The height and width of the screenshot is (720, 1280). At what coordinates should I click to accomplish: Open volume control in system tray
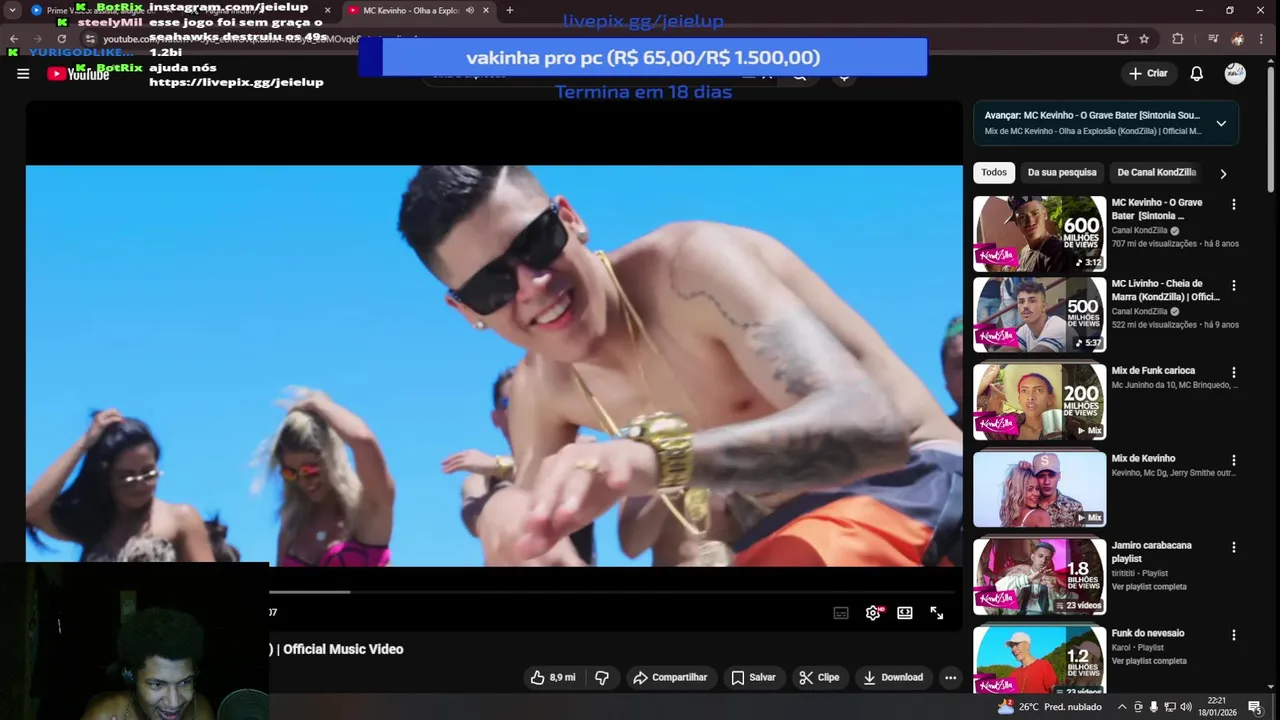(1186, 707)
